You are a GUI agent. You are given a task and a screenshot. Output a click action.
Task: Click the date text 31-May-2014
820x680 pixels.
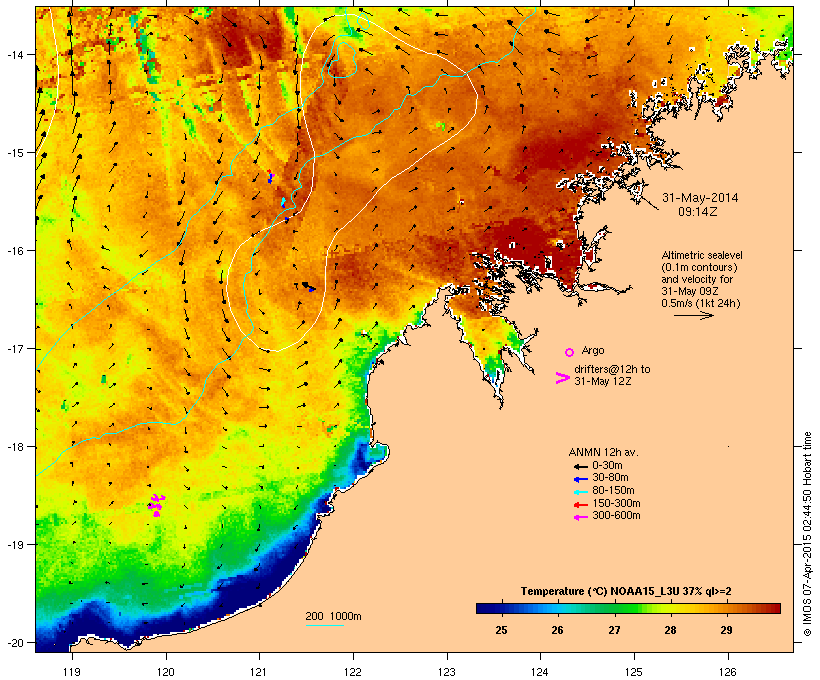(x=700, y=198)
